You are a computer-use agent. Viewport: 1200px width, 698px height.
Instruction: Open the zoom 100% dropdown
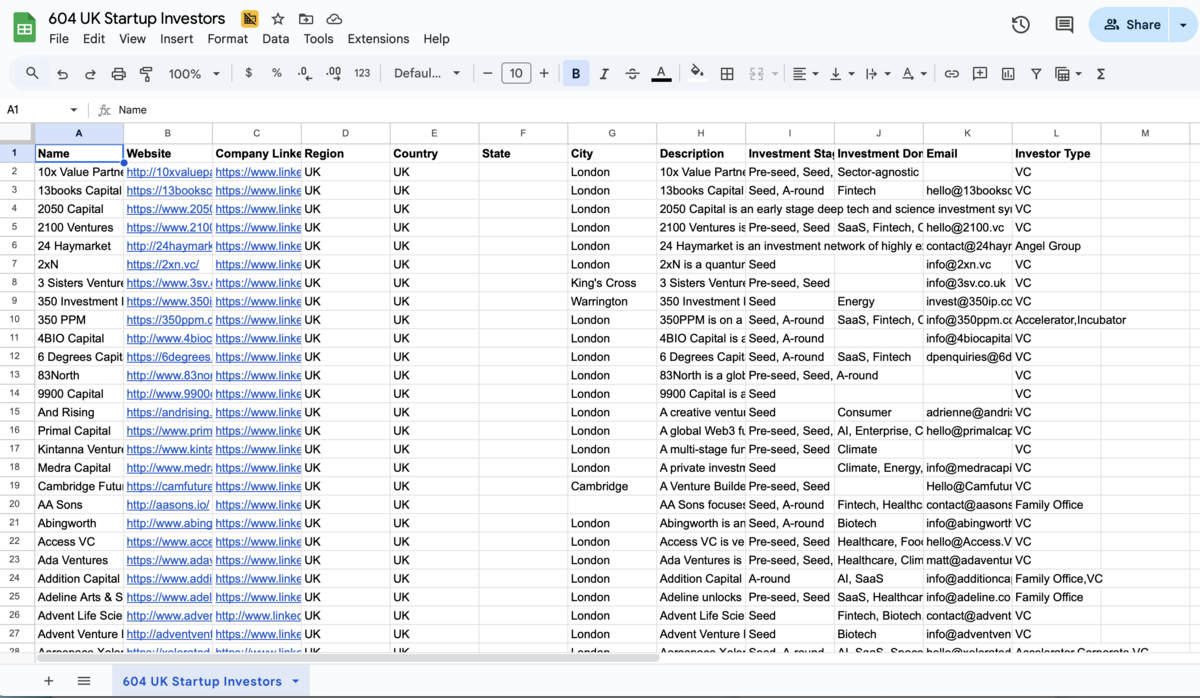(x=194, y=74)
